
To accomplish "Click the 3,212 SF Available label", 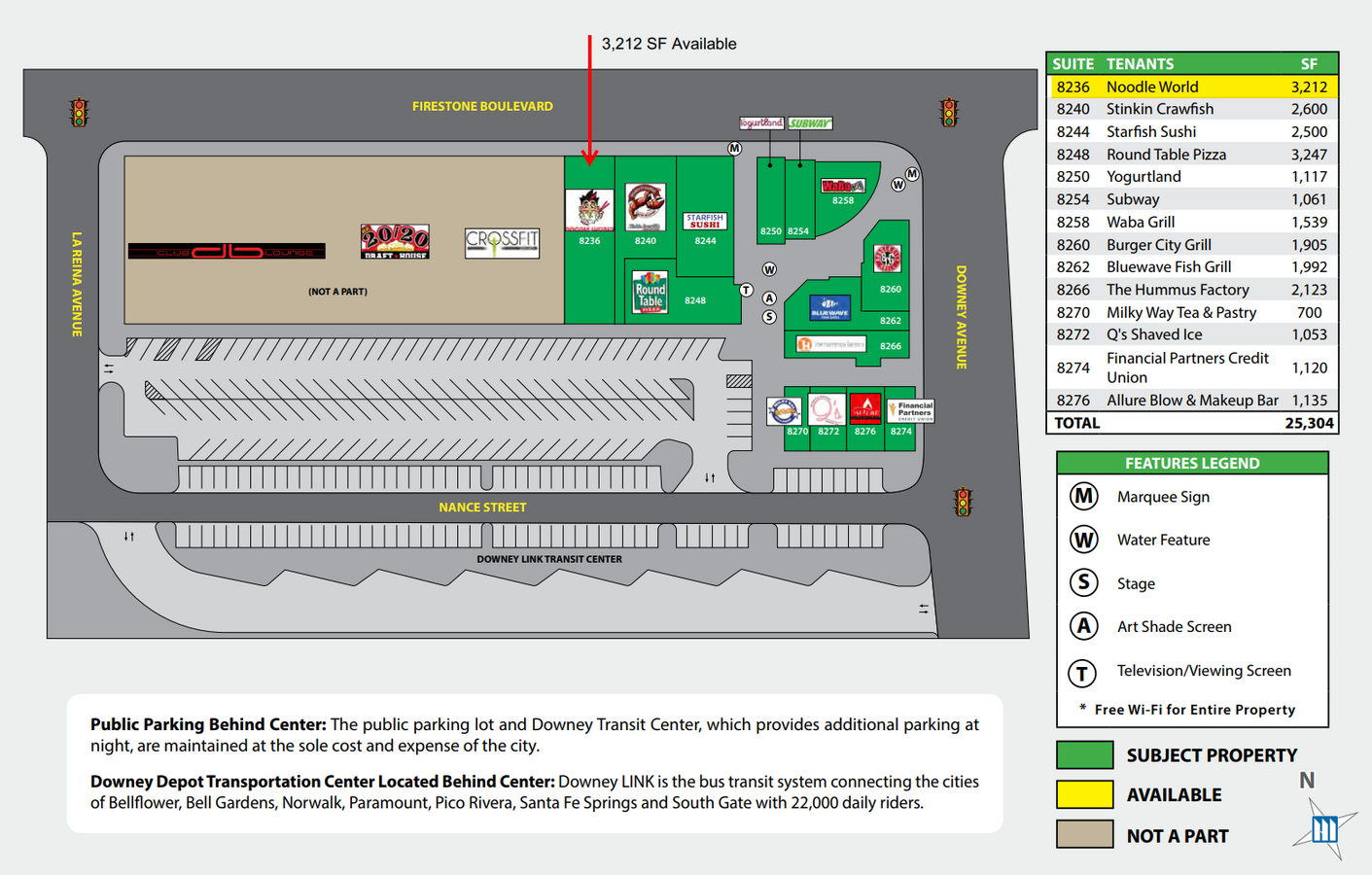I will pyautogui.click(x=669, y=44).
